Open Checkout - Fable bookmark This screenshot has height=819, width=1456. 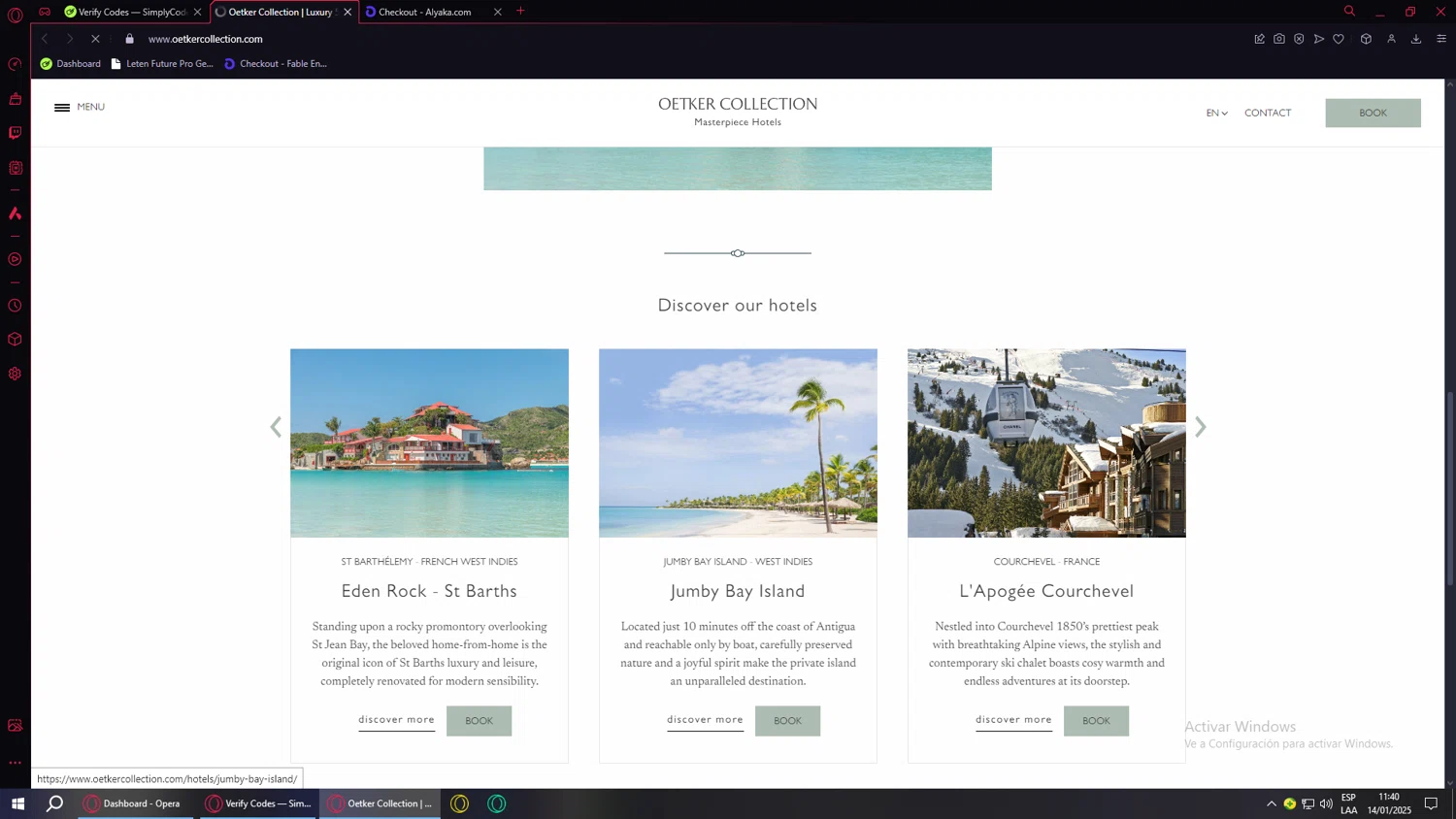pos(276,64)
